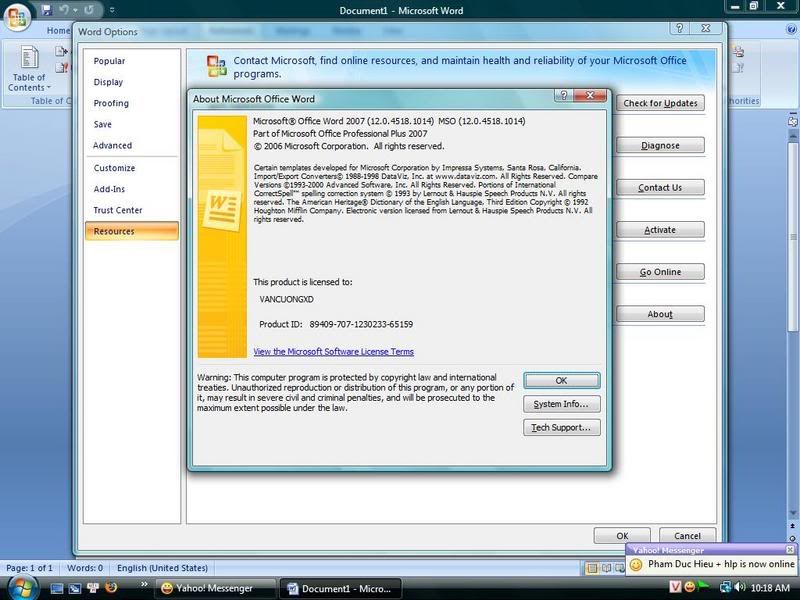Image resolution: width=800 pixels, height=600 pixels.
Task: Launch Firefox from Quick Launch
Action: point(111,588)
